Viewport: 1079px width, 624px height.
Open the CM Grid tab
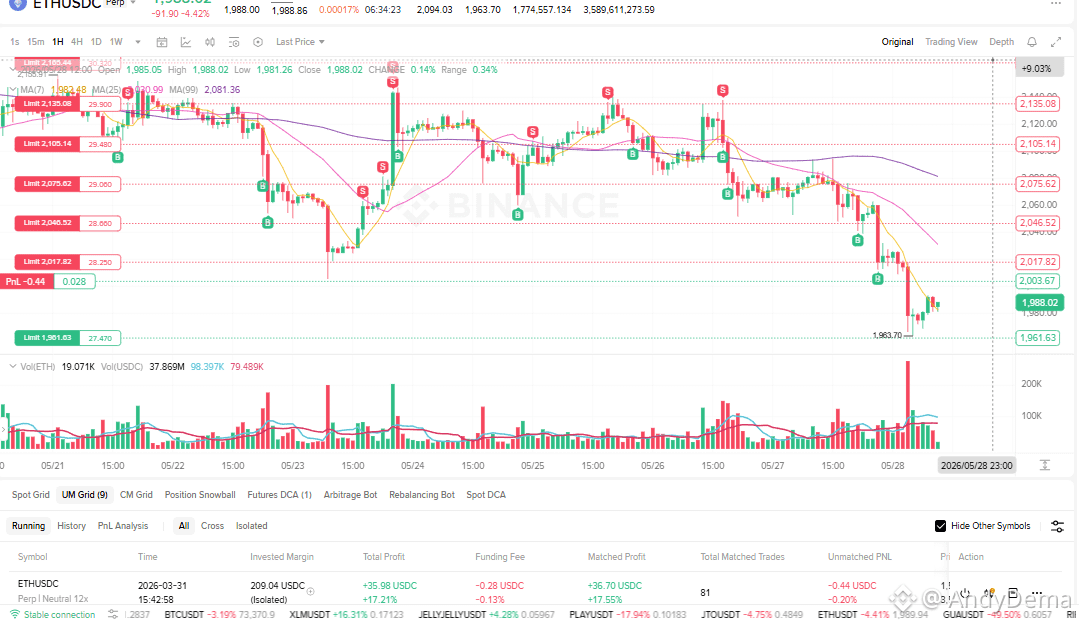click(x=136, y=495)
